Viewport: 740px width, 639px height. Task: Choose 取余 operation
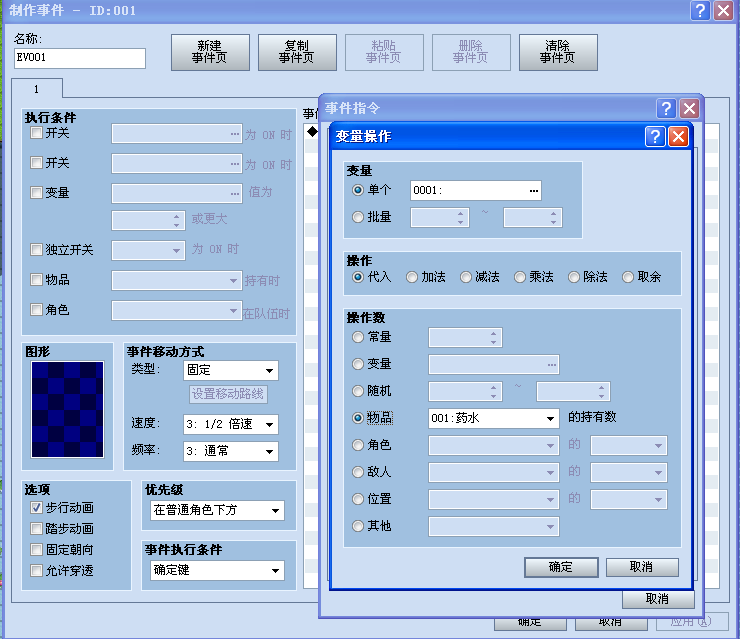(x=628, y=277)
